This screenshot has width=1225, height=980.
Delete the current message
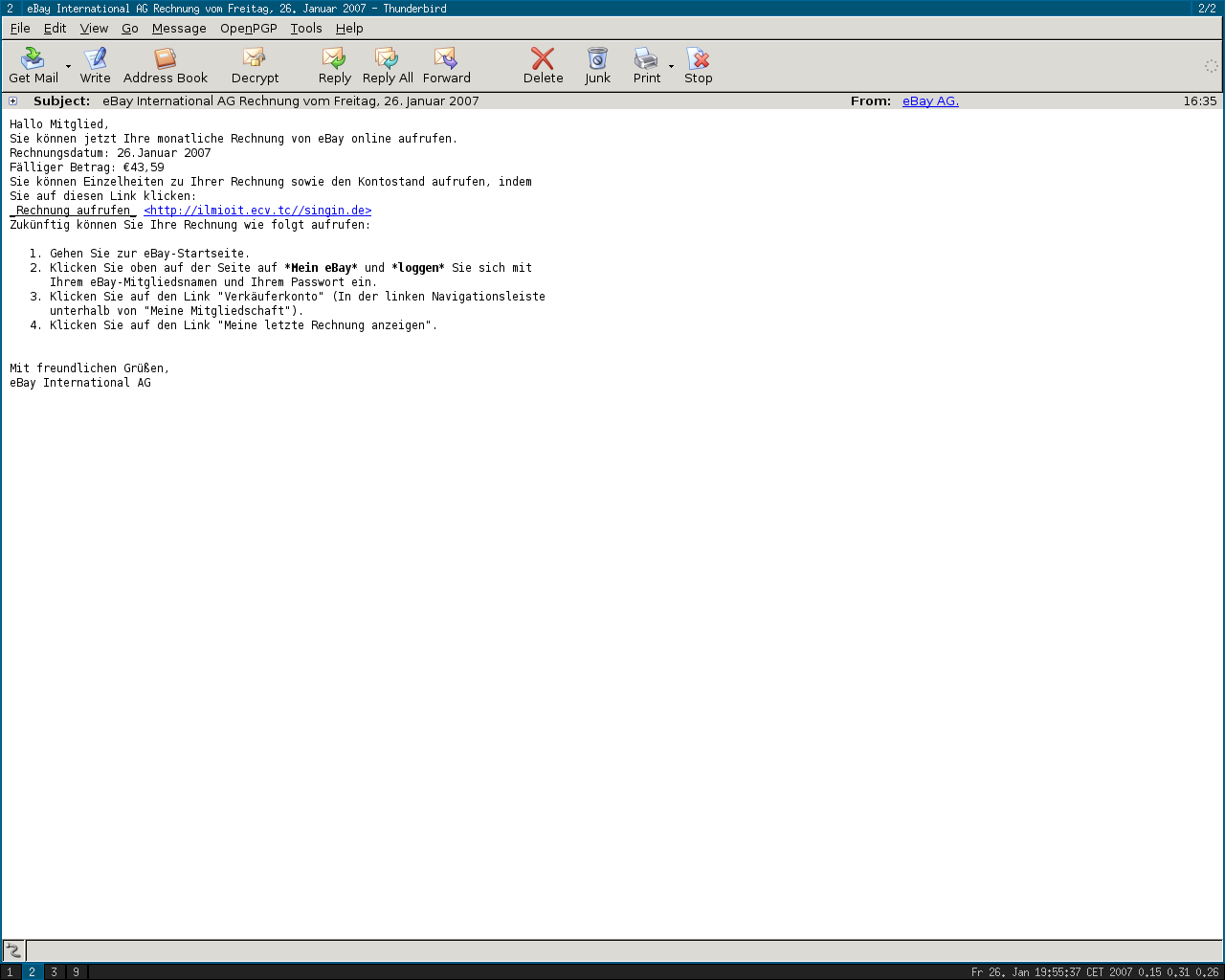(543, 66)
